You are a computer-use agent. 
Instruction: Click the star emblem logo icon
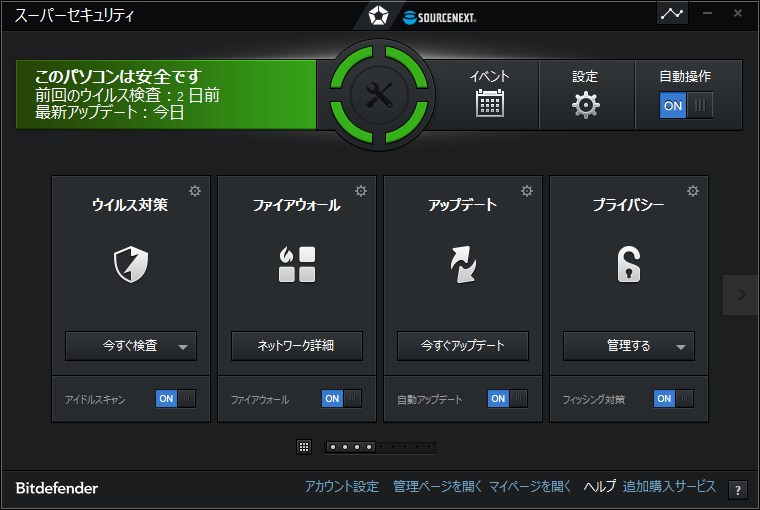click(378, 16)
